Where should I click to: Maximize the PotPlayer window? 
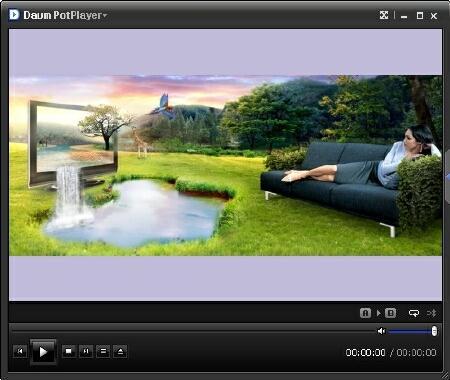(x=420, y=16)
